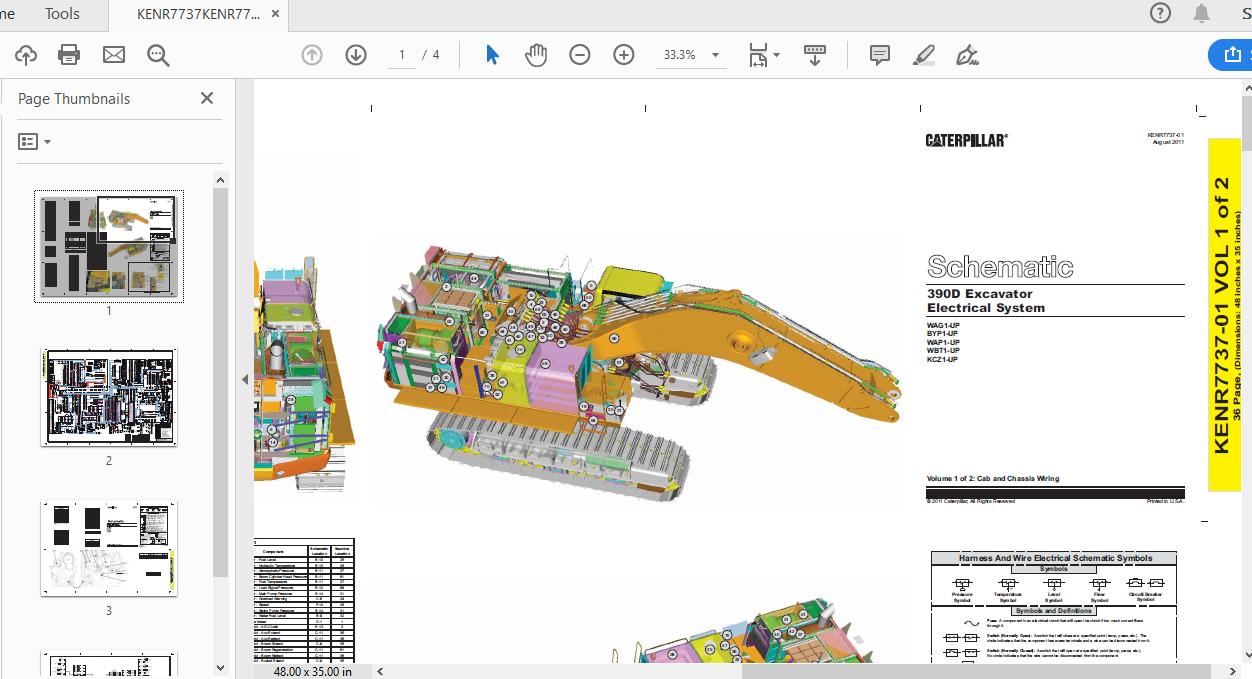Viewport: 1252px width, 679px height.
Task: Open the Tools tab
Action: (x=62, y=13)
